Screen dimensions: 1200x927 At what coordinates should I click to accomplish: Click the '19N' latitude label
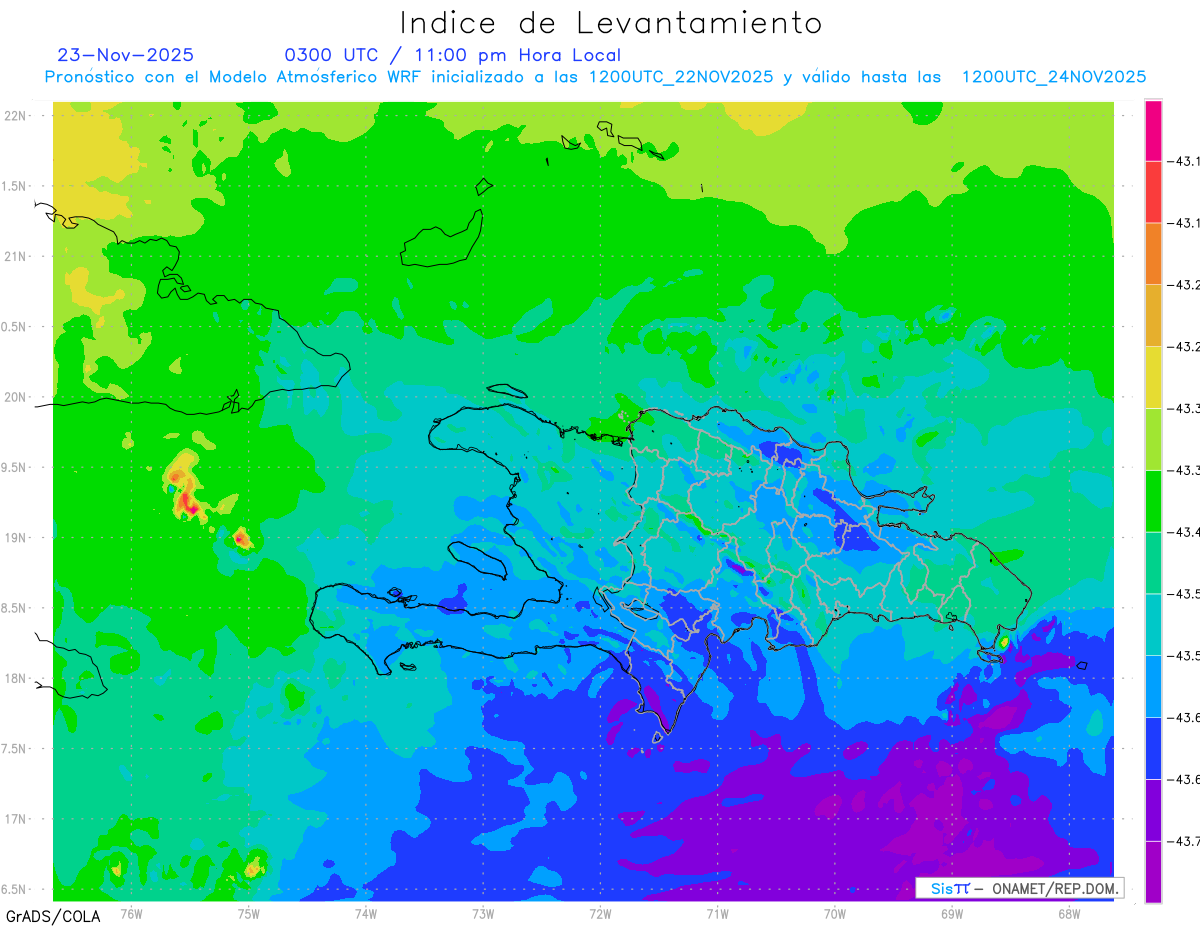pyautogui.click(x=15, y=538)
